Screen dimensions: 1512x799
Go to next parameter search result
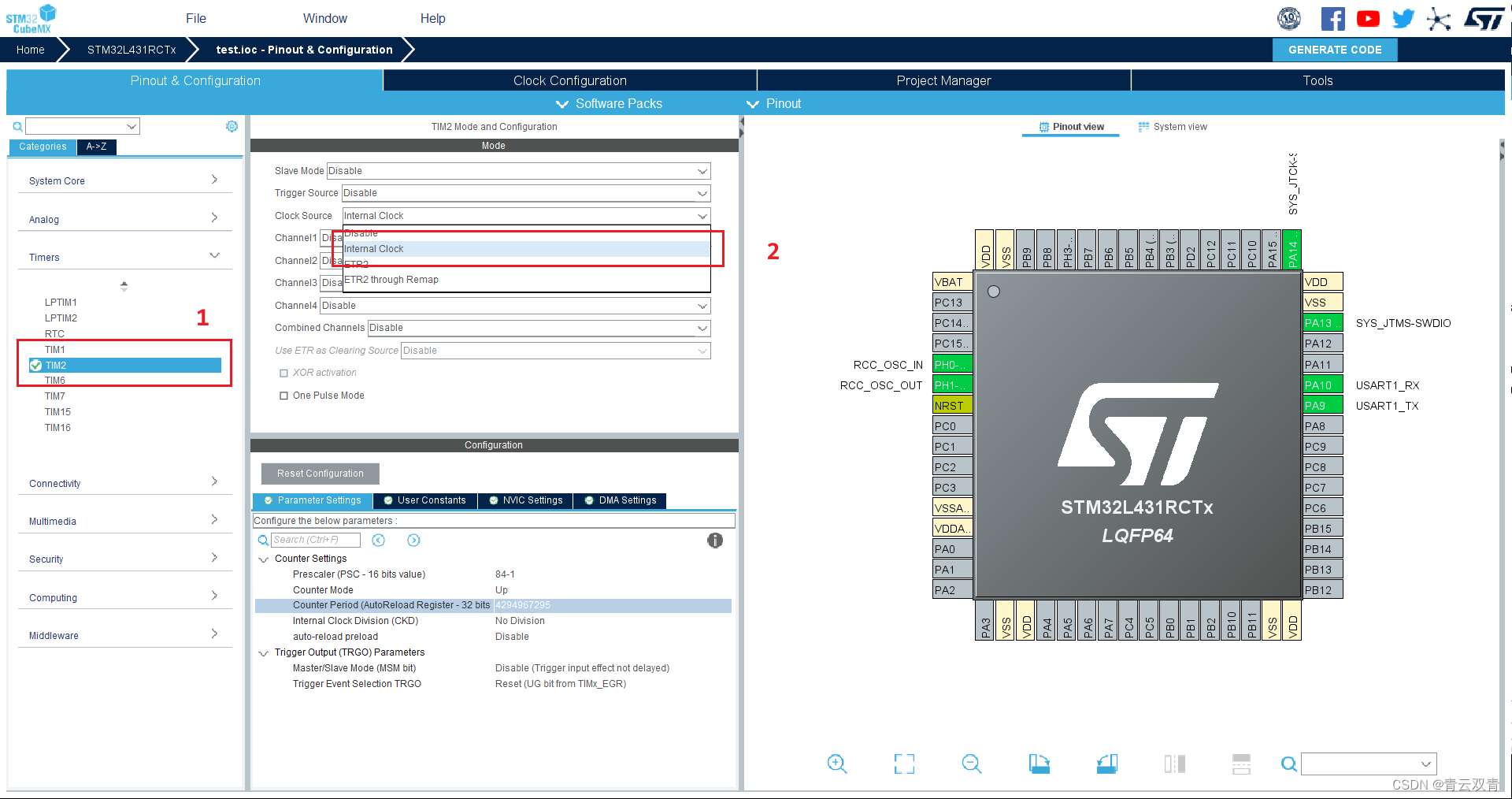coord(413,540)
